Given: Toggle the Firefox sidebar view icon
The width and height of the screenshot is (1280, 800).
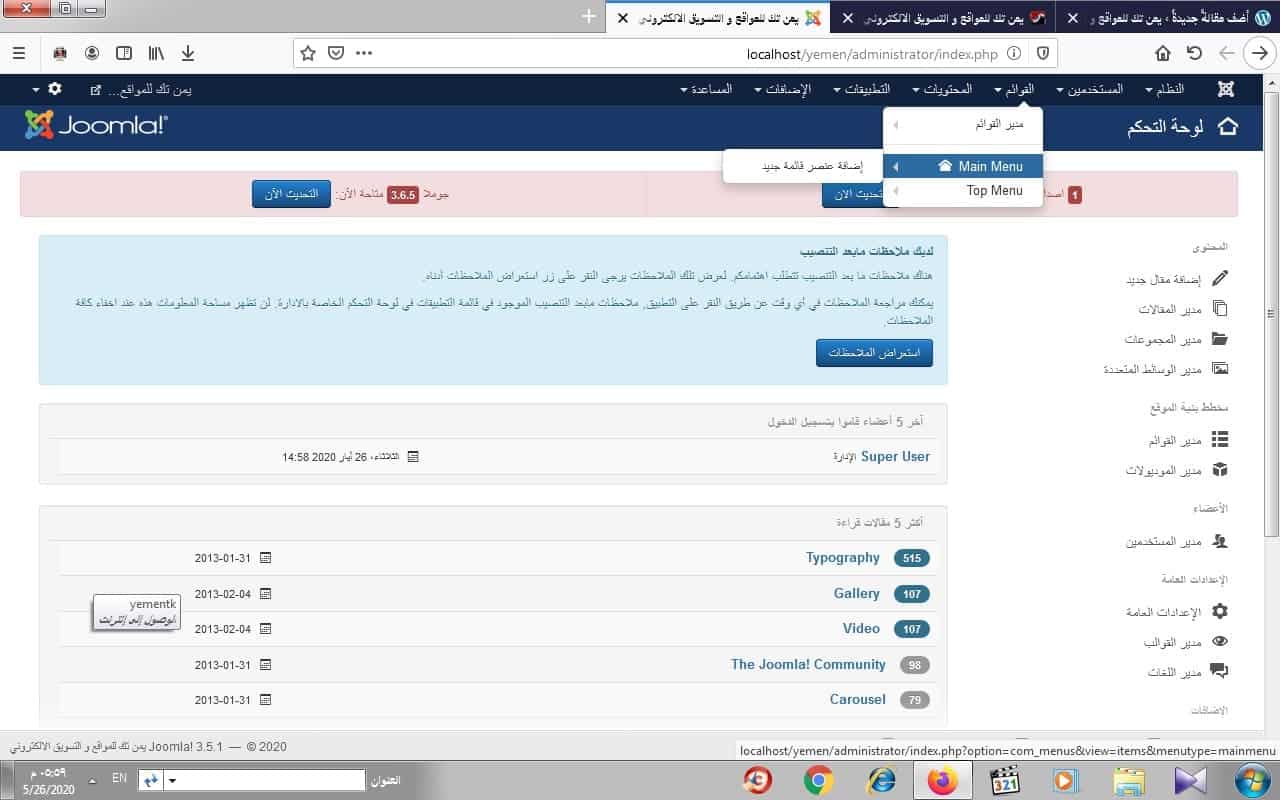Looking at the screenshot, I should pyautogui.click(x=124, y=53).
